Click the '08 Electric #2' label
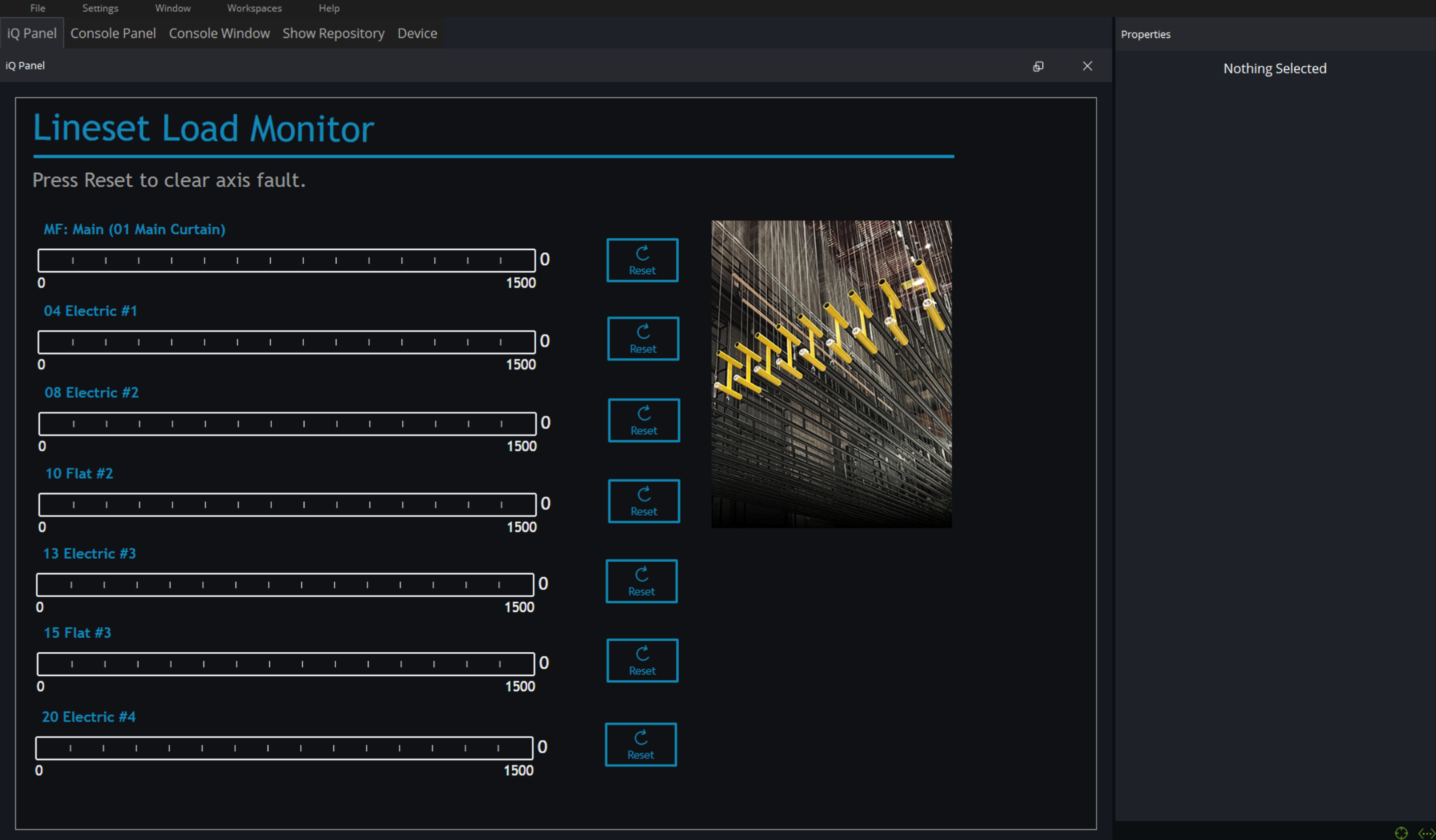Screen dimensions: 1436x840 (x=92, y=392)
